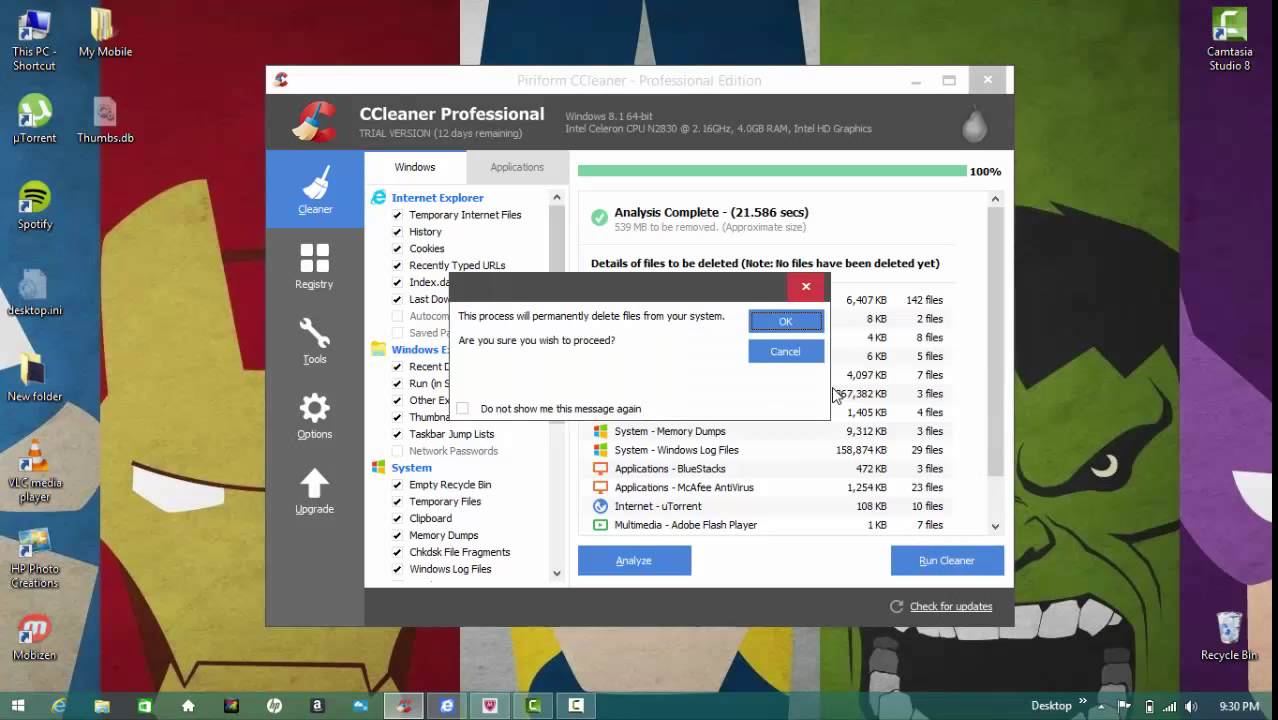This screenshot has height=720, width=1278.
Task: Launch Camtasia Studio 8 desktop icon
Action: (x=1229, y=40)
